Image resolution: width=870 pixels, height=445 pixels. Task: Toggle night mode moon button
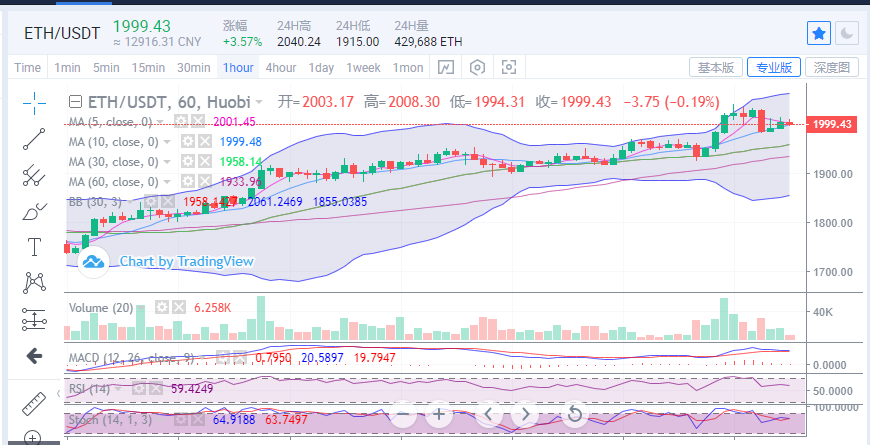point(847,34)
